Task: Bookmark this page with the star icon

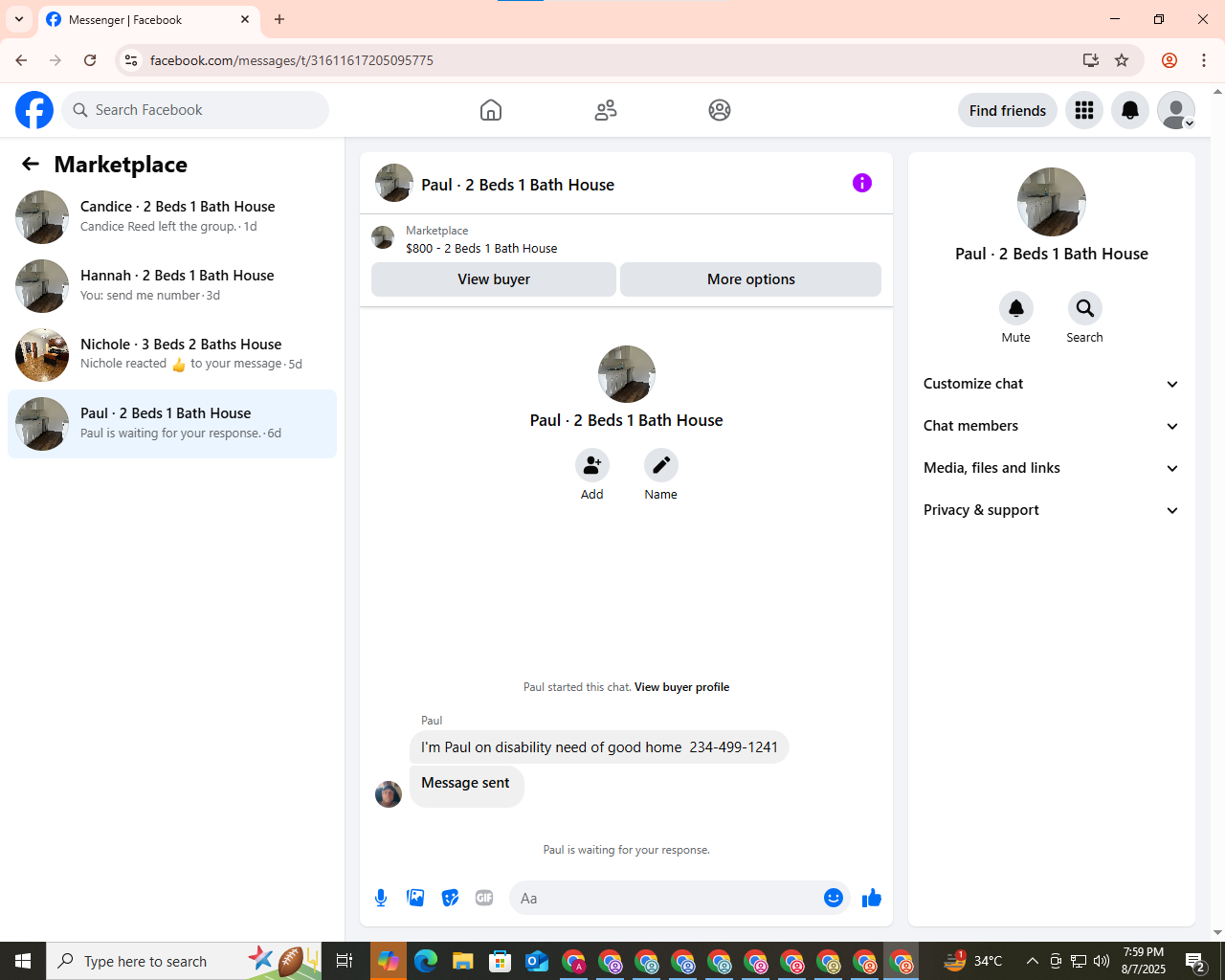Action: [1122, 60]
